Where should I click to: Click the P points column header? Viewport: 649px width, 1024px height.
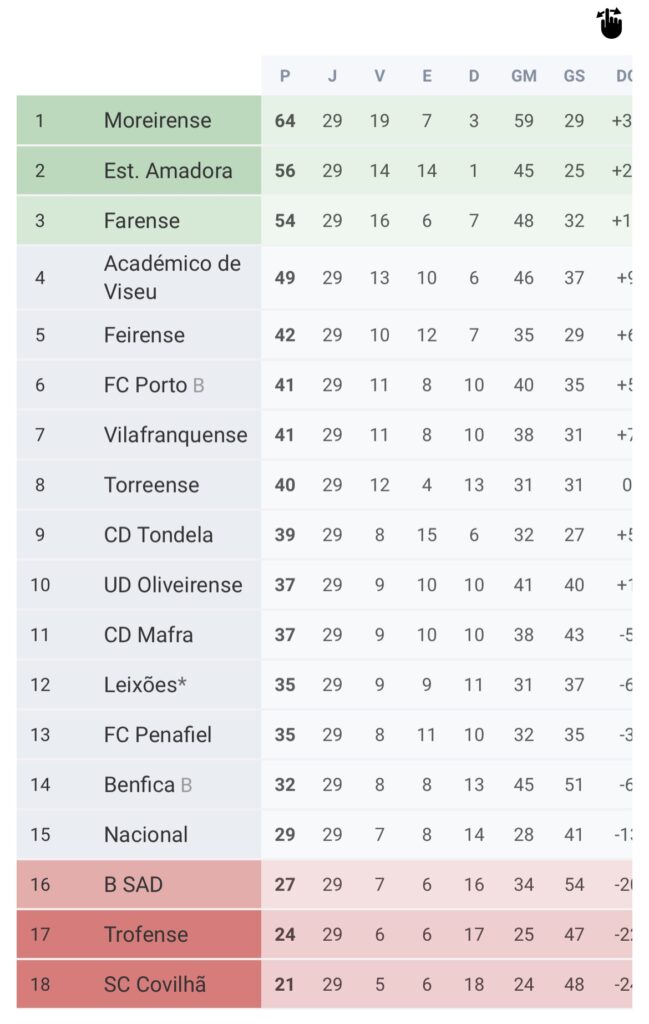coord(285,76)
